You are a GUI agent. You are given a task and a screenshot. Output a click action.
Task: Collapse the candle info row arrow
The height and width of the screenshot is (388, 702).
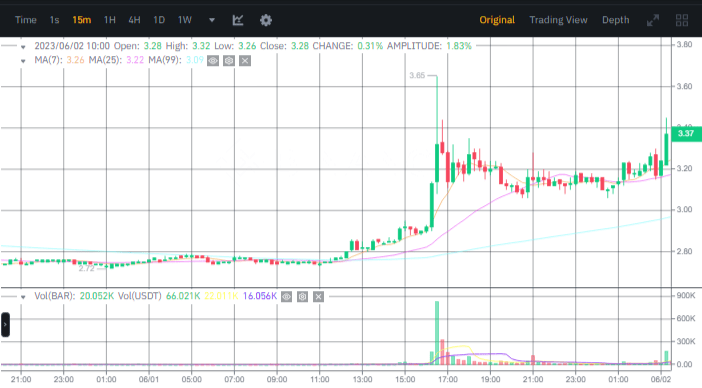pos(23,47)
